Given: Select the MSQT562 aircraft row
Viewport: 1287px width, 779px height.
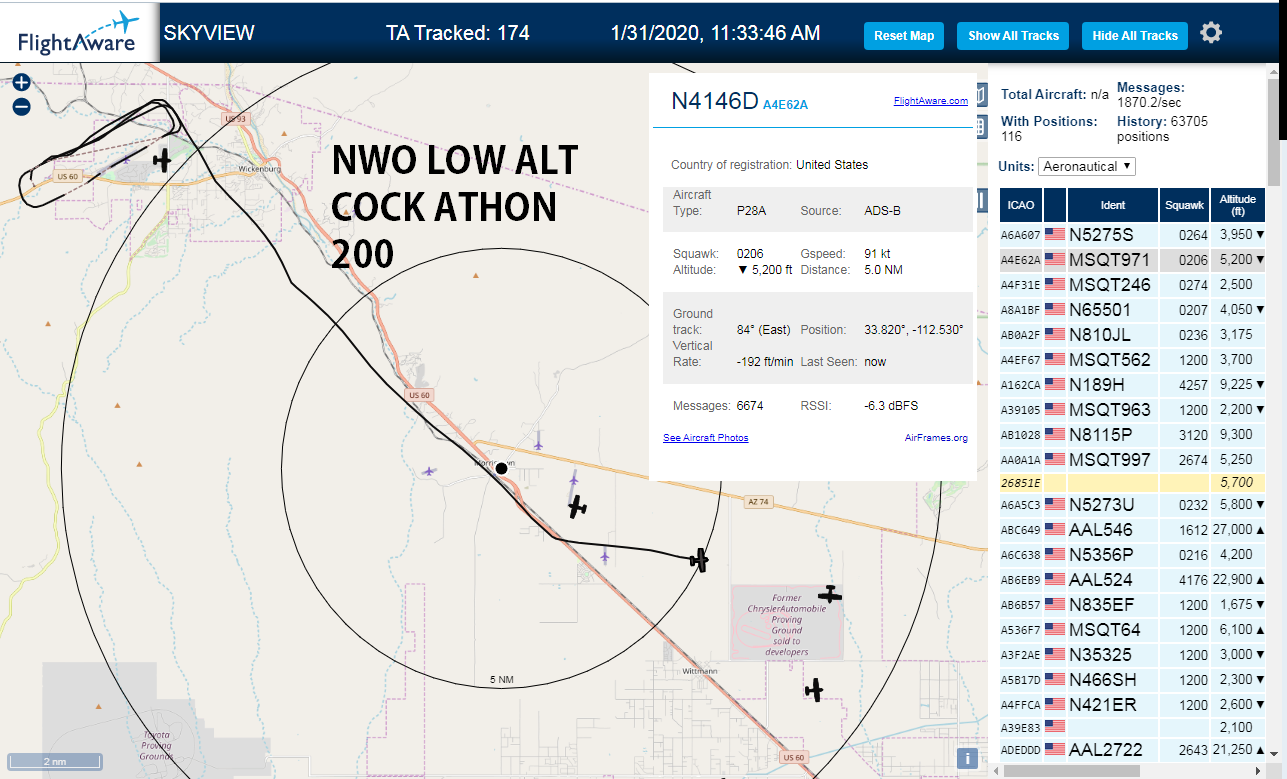Looking at the screenshot, I should (1133, 360).
